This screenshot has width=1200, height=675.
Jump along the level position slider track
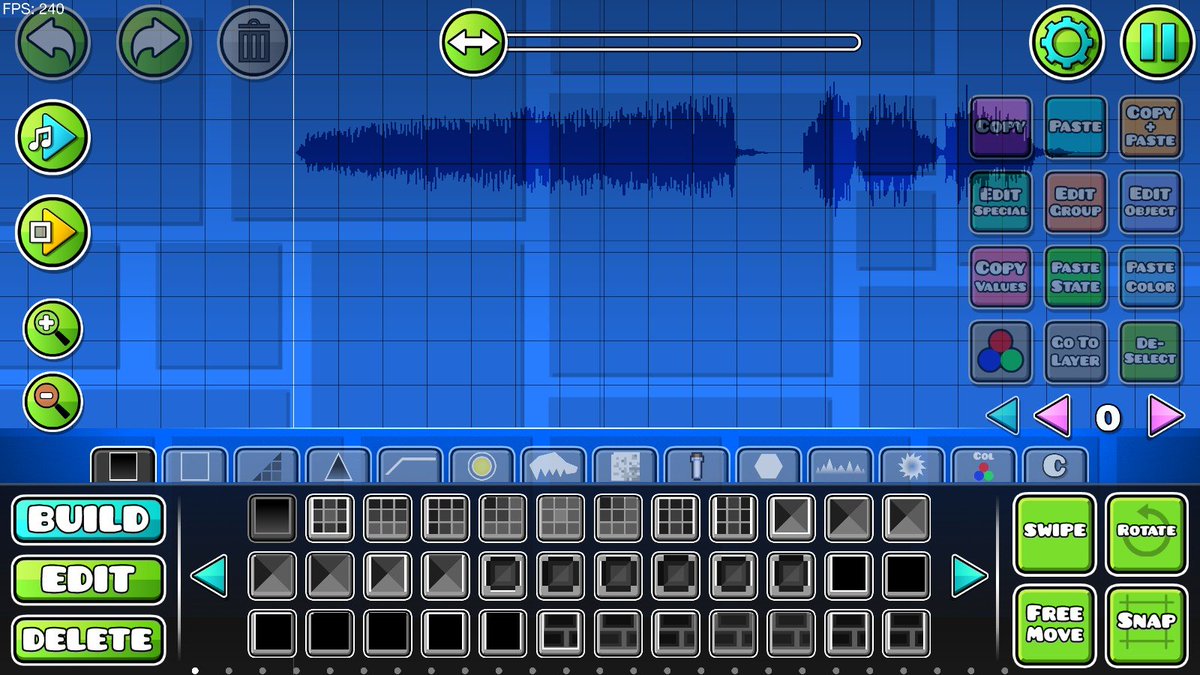pos(682,42)
